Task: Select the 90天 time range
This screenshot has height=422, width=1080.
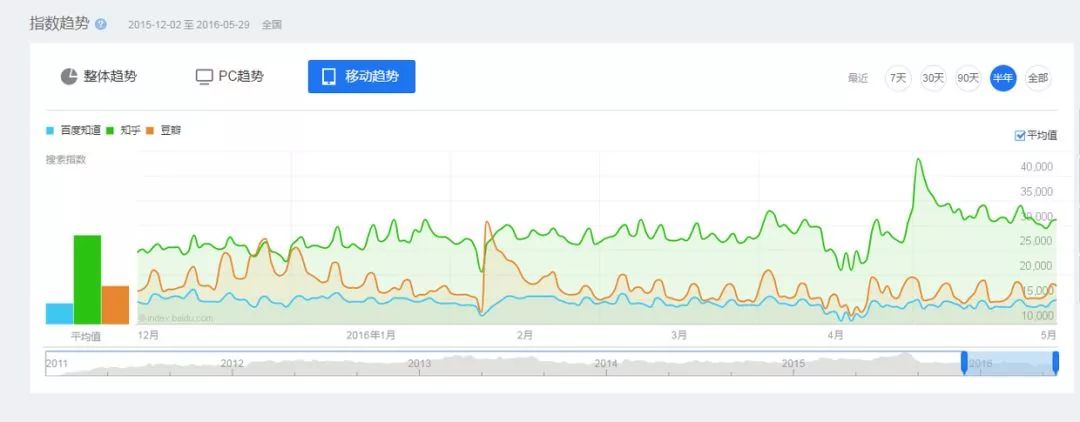Action: point(968,78)
